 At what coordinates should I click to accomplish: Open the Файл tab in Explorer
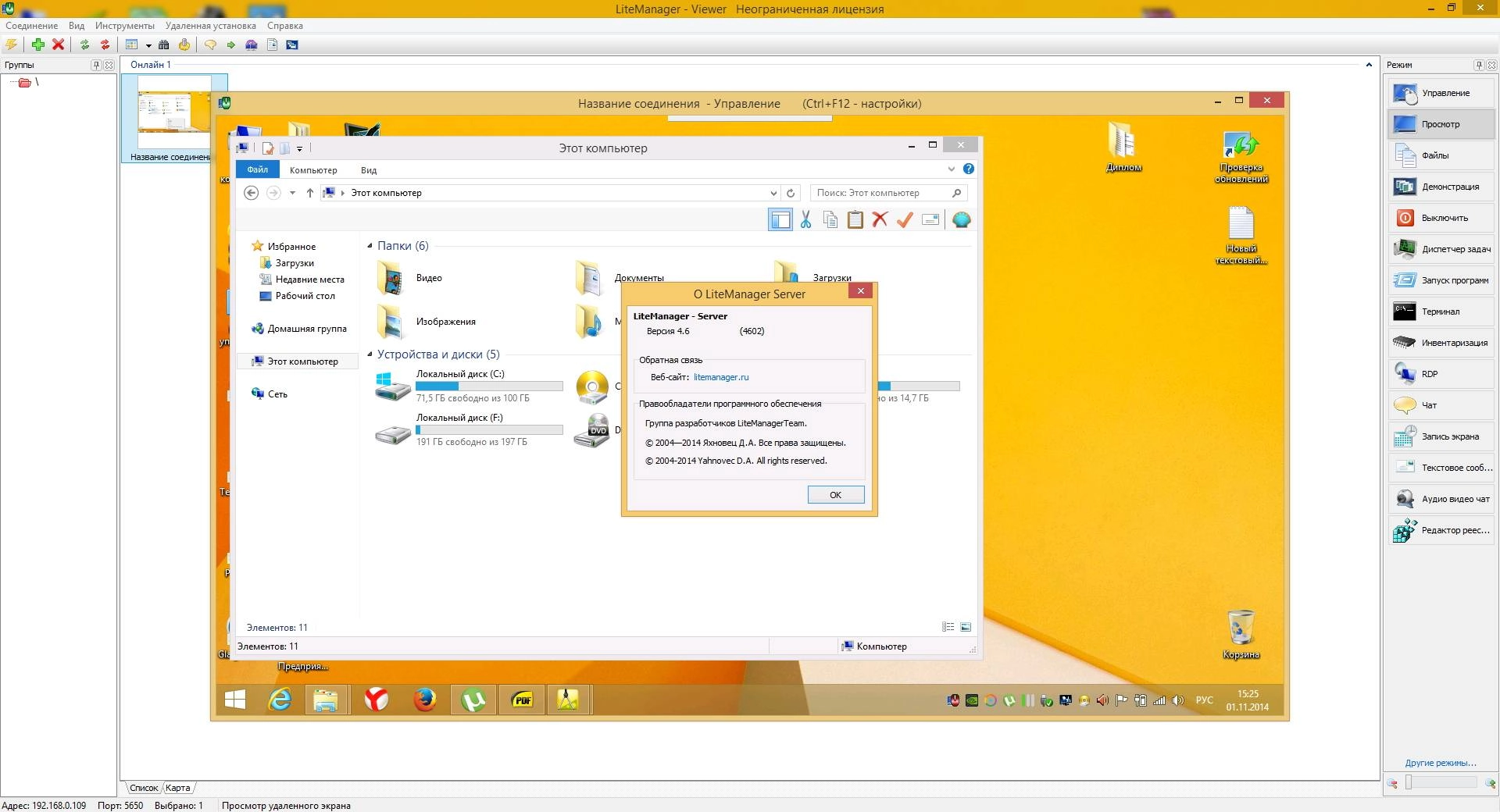tap(257, 169)
